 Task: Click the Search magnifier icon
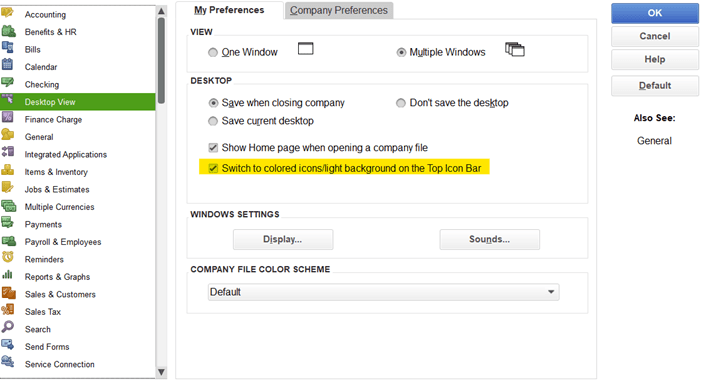click(8, 327)
